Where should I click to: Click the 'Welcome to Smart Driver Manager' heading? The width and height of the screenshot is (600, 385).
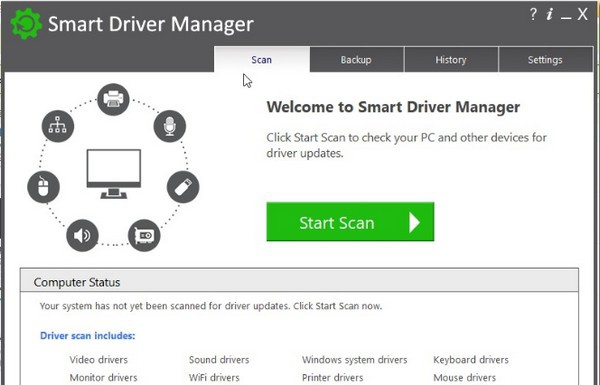click(393, 107)
